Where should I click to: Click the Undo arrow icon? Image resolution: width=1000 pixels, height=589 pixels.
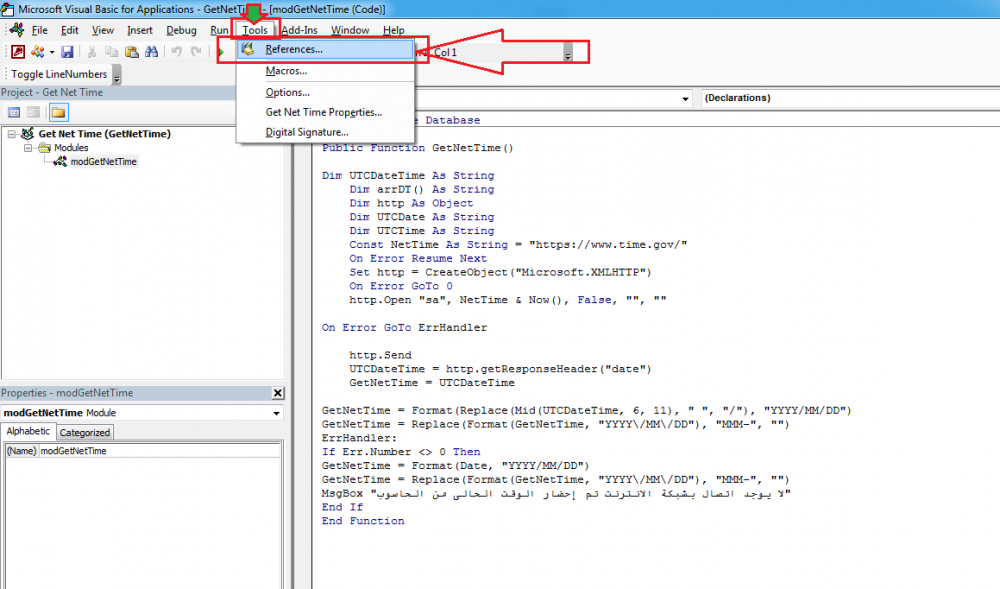point(177,52)
